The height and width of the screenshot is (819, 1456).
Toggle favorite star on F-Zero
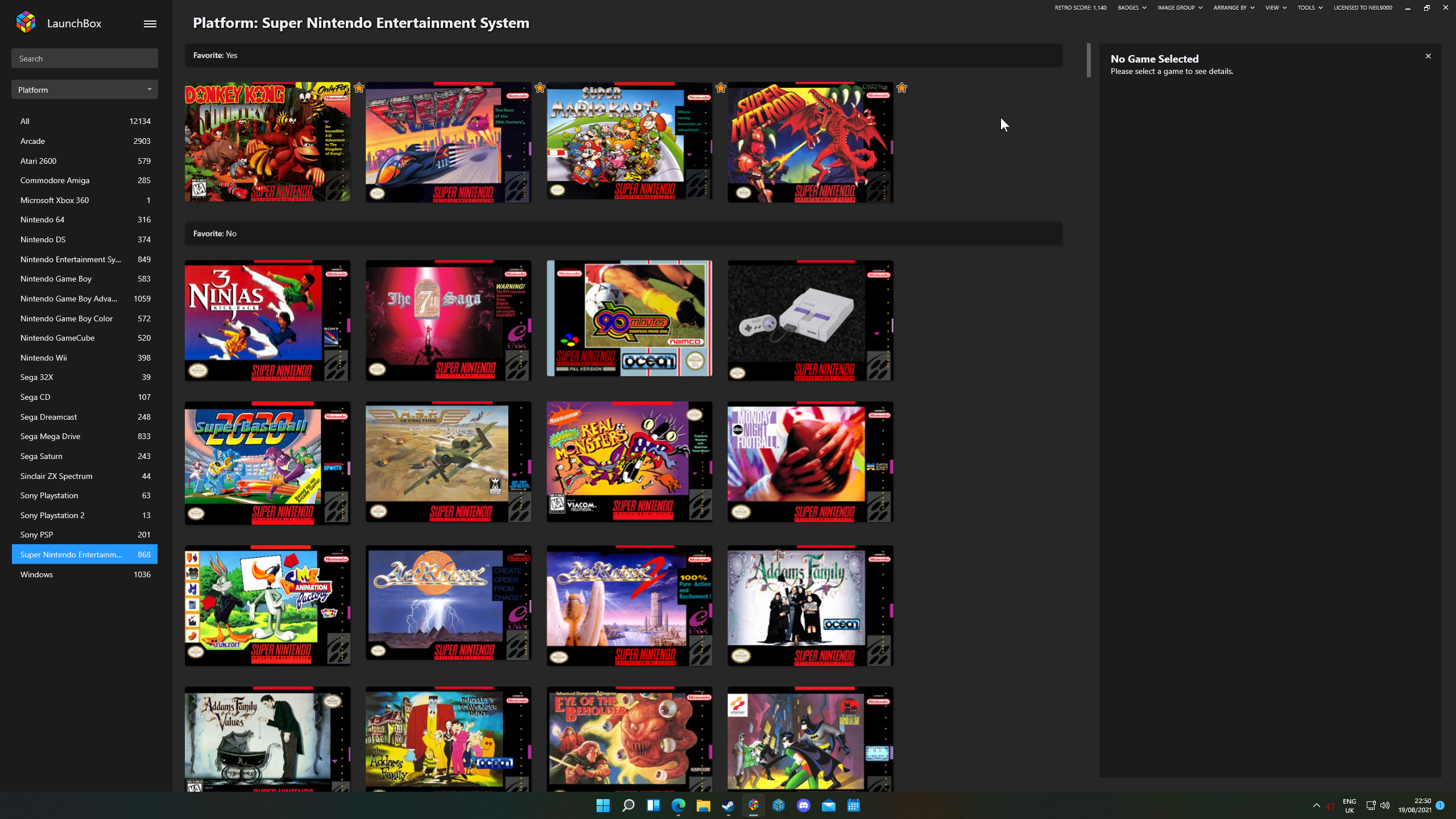(540, 88)
